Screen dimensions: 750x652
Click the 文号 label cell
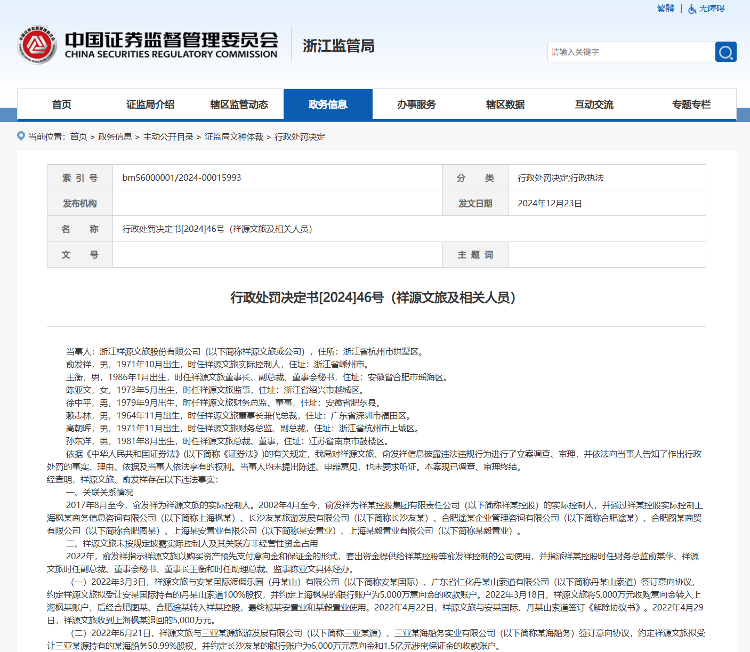pyautogui.click(x=80, y=254)
